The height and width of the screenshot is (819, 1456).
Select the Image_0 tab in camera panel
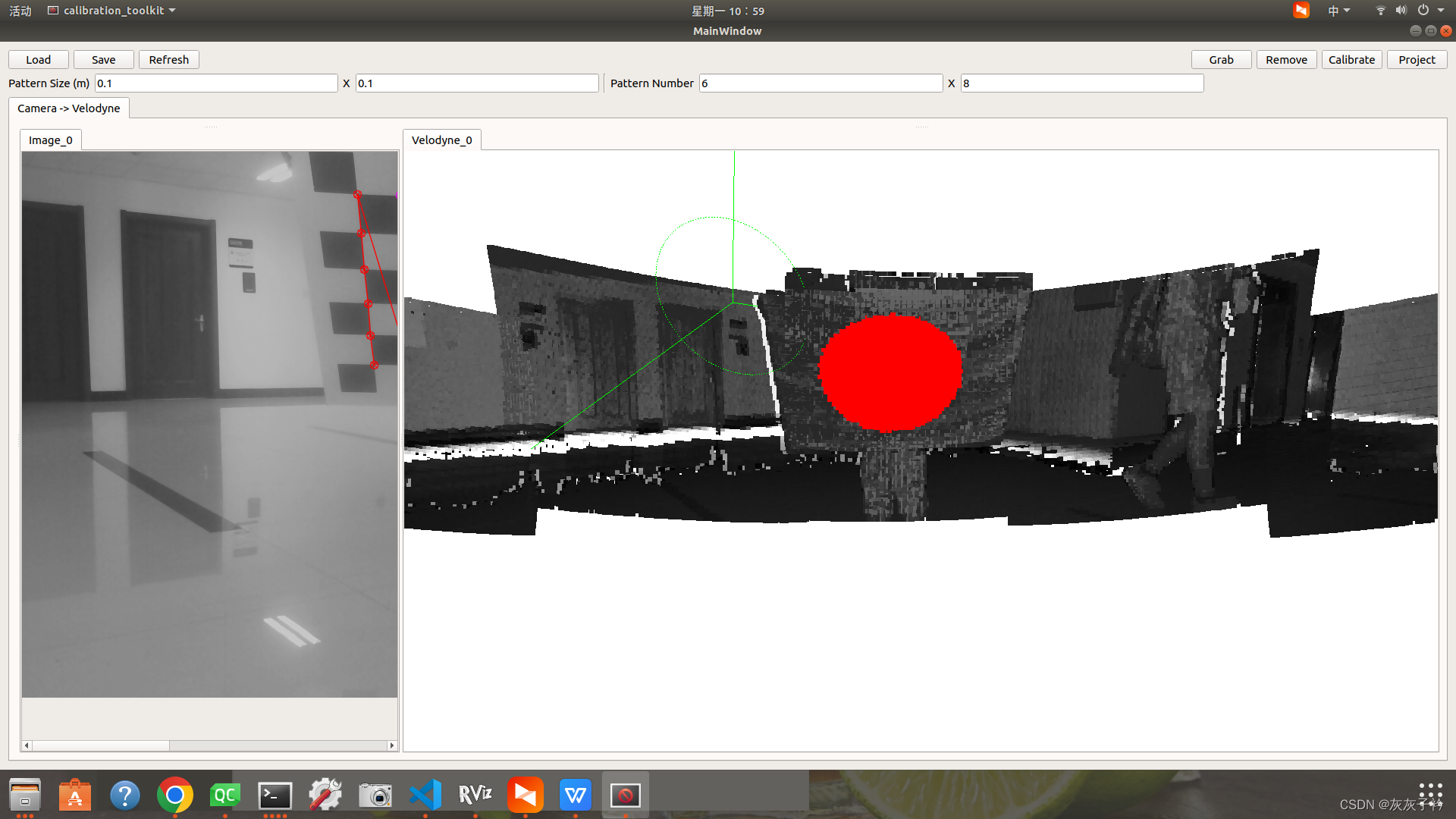point(49,140)
